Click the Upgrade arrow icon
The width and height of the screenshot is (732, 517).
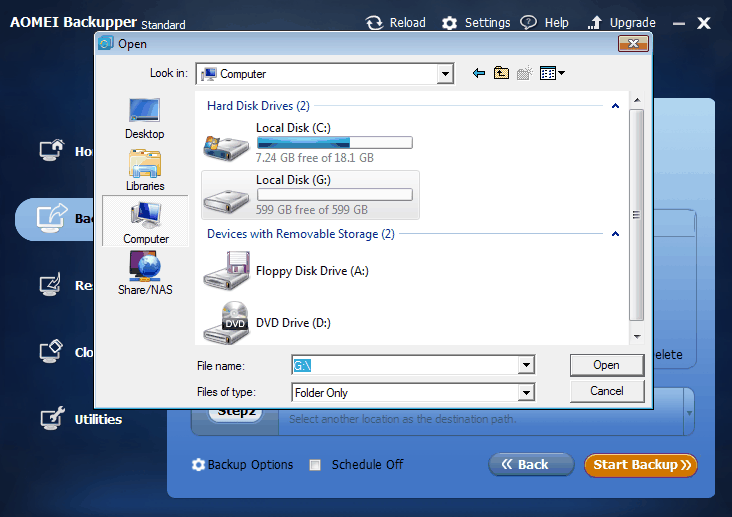pyautogui.click(x=594, y=22)
